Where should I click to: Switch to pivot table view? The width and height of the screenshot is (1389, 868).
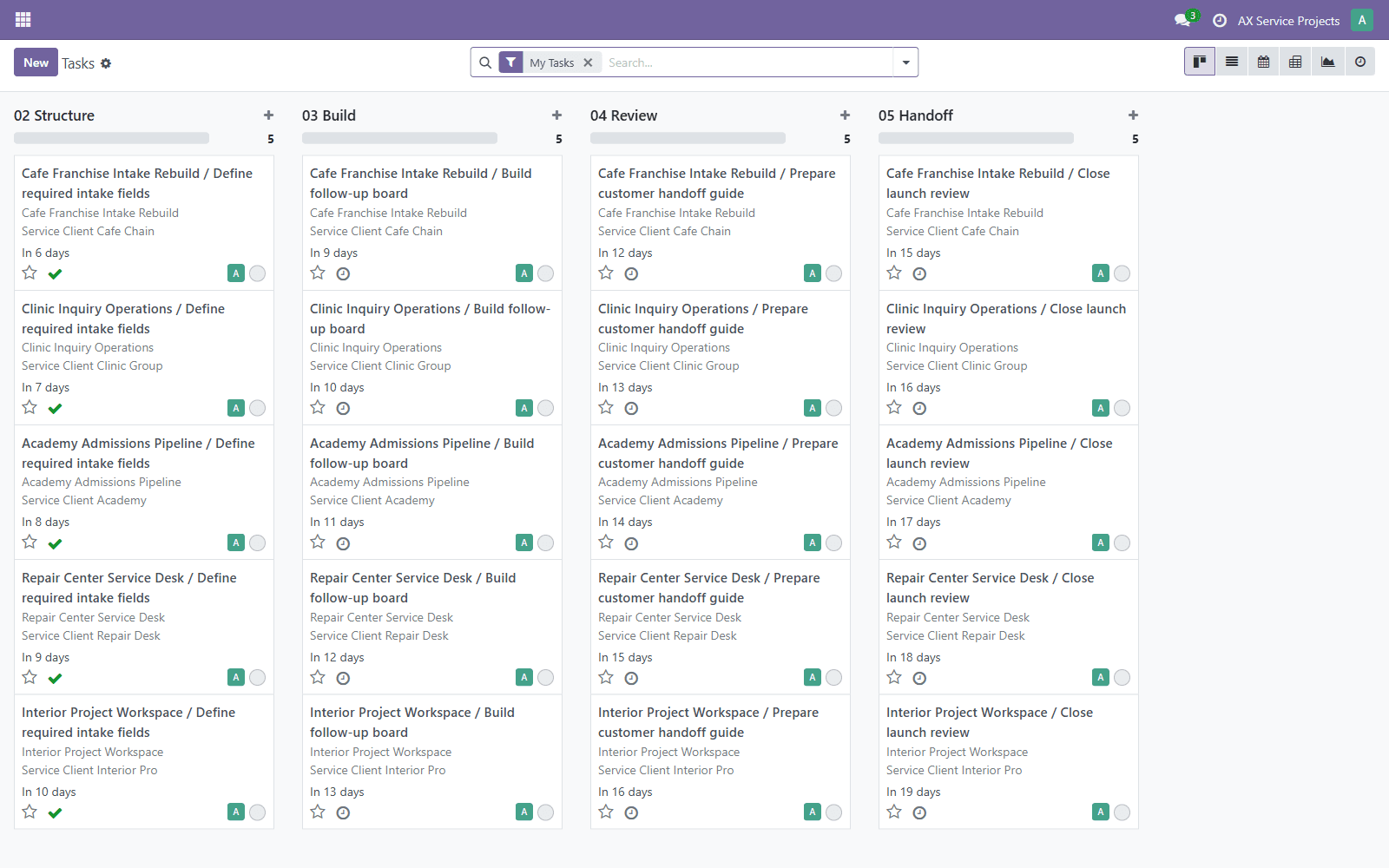click(1295, 62)
